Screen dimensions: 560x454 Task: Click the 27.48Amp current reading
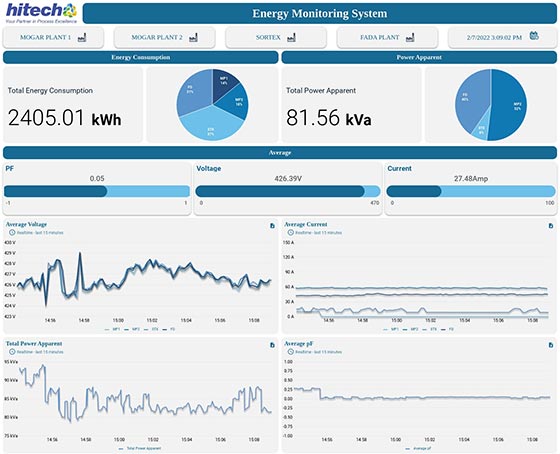pos(471,179)
